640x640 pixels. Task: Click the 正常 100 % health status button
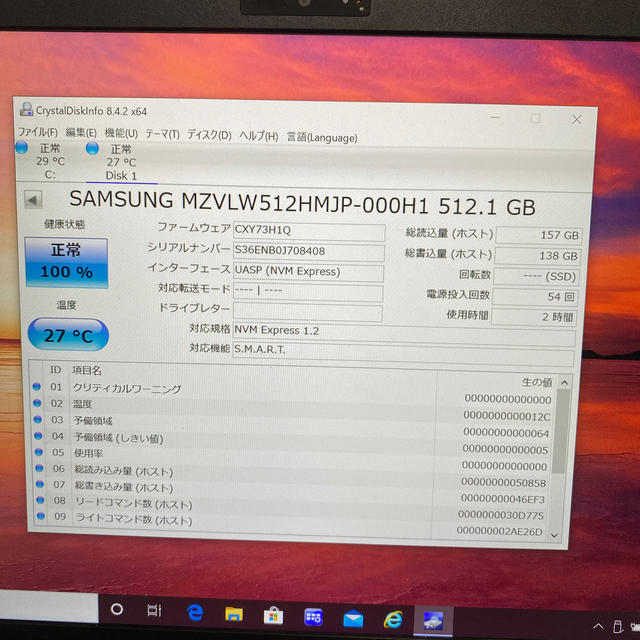[66, 263]
